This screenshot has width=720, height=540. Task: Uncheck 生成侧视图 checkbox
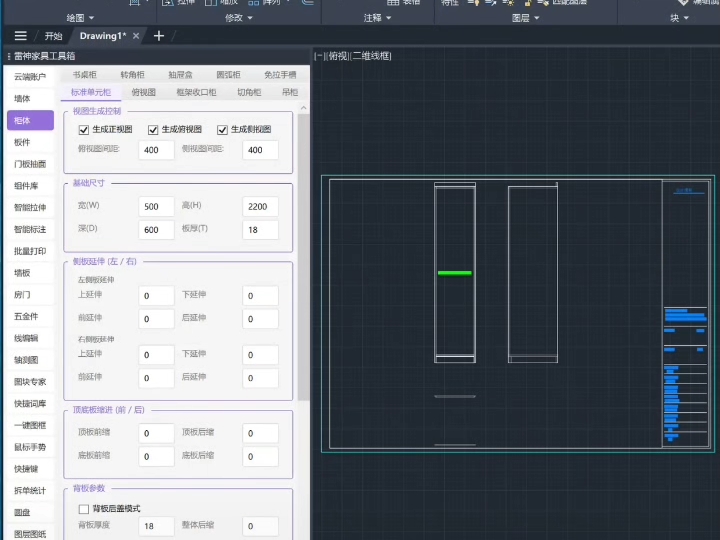[x=222, y=130]
